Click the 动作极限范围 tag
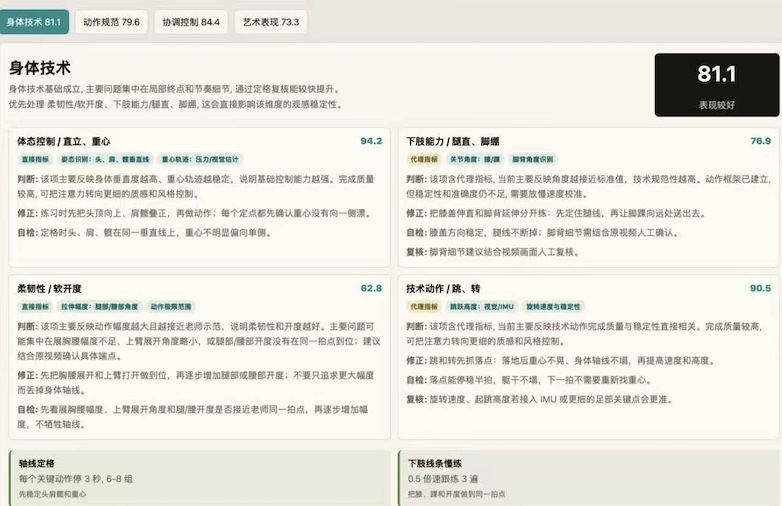This screenshot has height=506, width=782. (x=171, y=307)
